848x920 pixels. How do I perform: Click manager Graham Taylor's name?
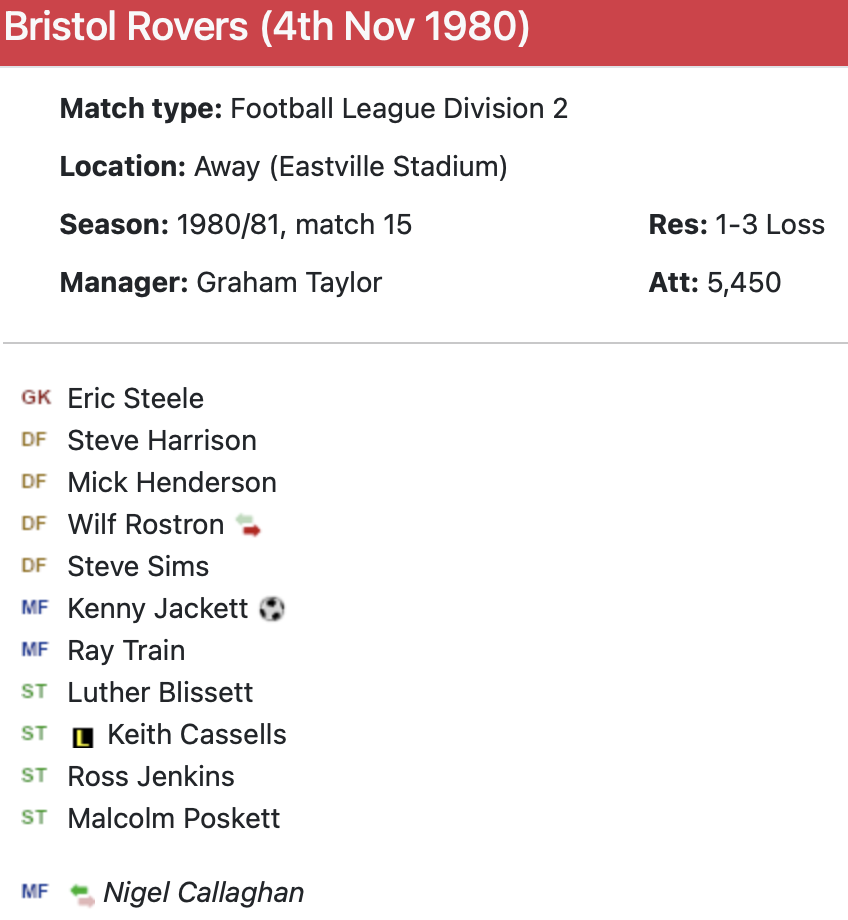289,282
